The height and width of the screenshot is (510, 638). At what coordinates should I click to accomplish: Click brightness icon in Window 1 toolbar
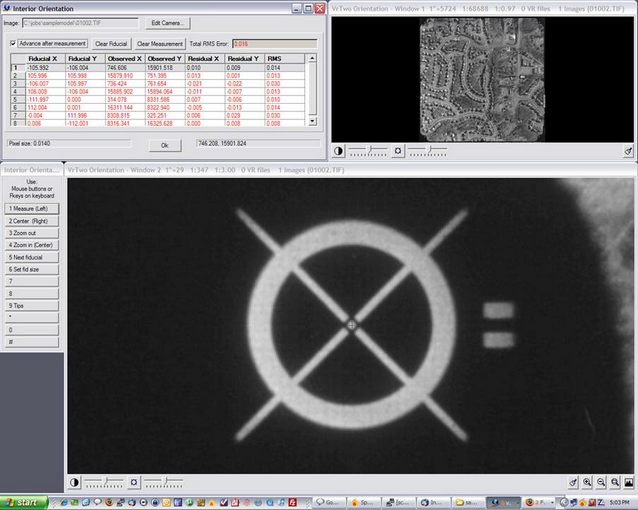point(398,151)
